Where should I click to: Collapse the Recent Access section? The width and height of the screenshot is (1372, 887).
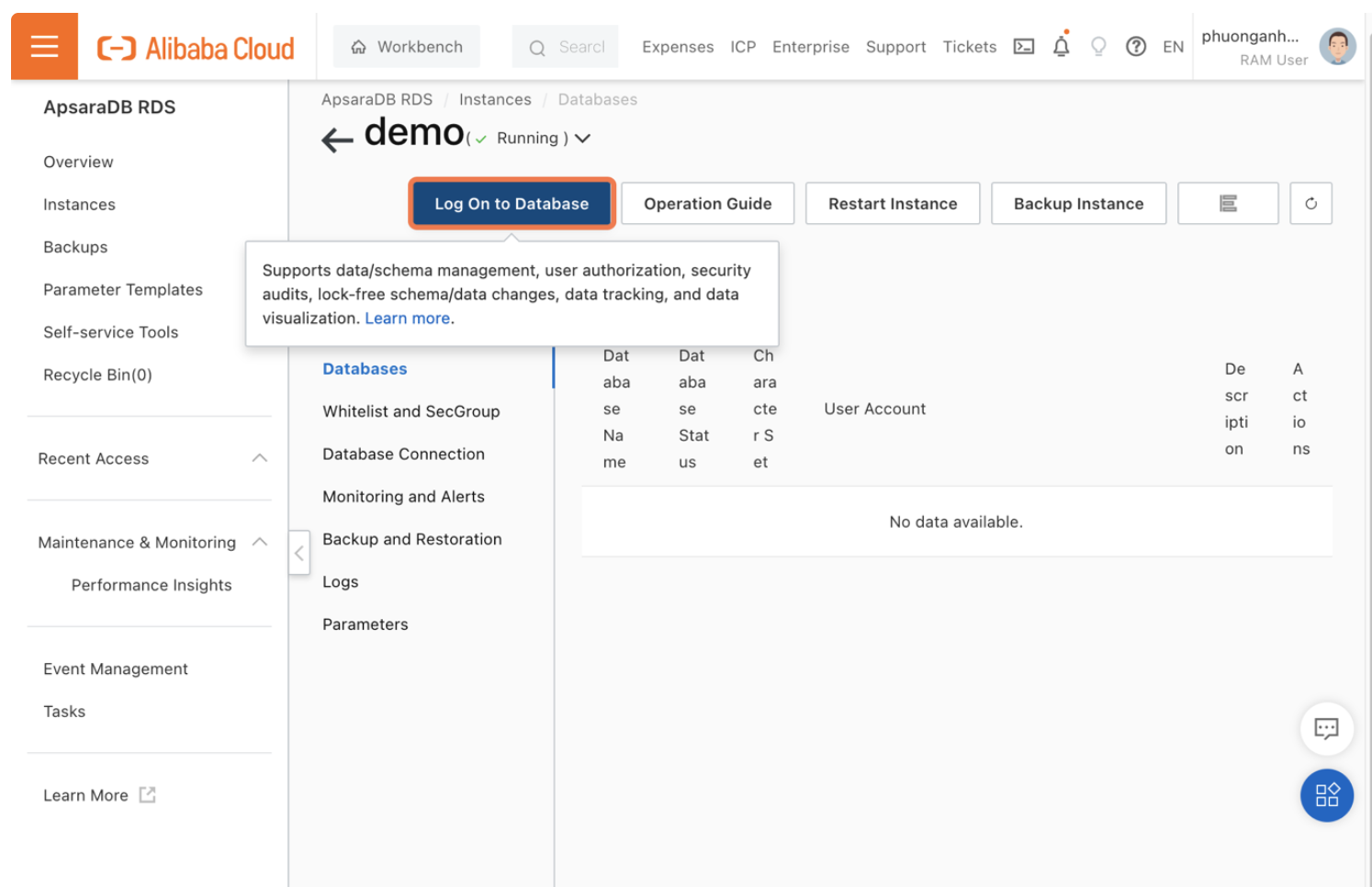click(259, 457)
